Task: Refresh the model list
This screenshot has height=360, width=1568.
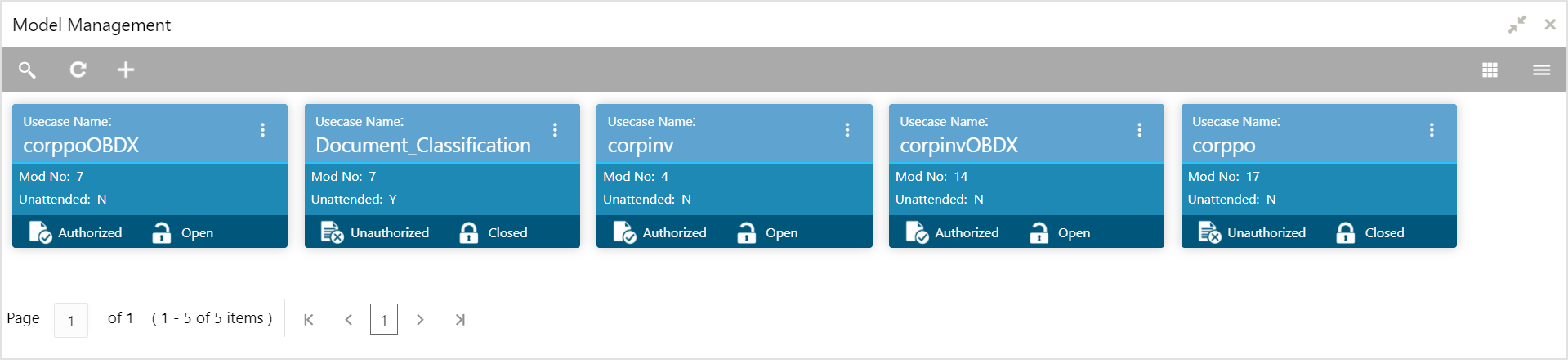Action: [78, 70]
